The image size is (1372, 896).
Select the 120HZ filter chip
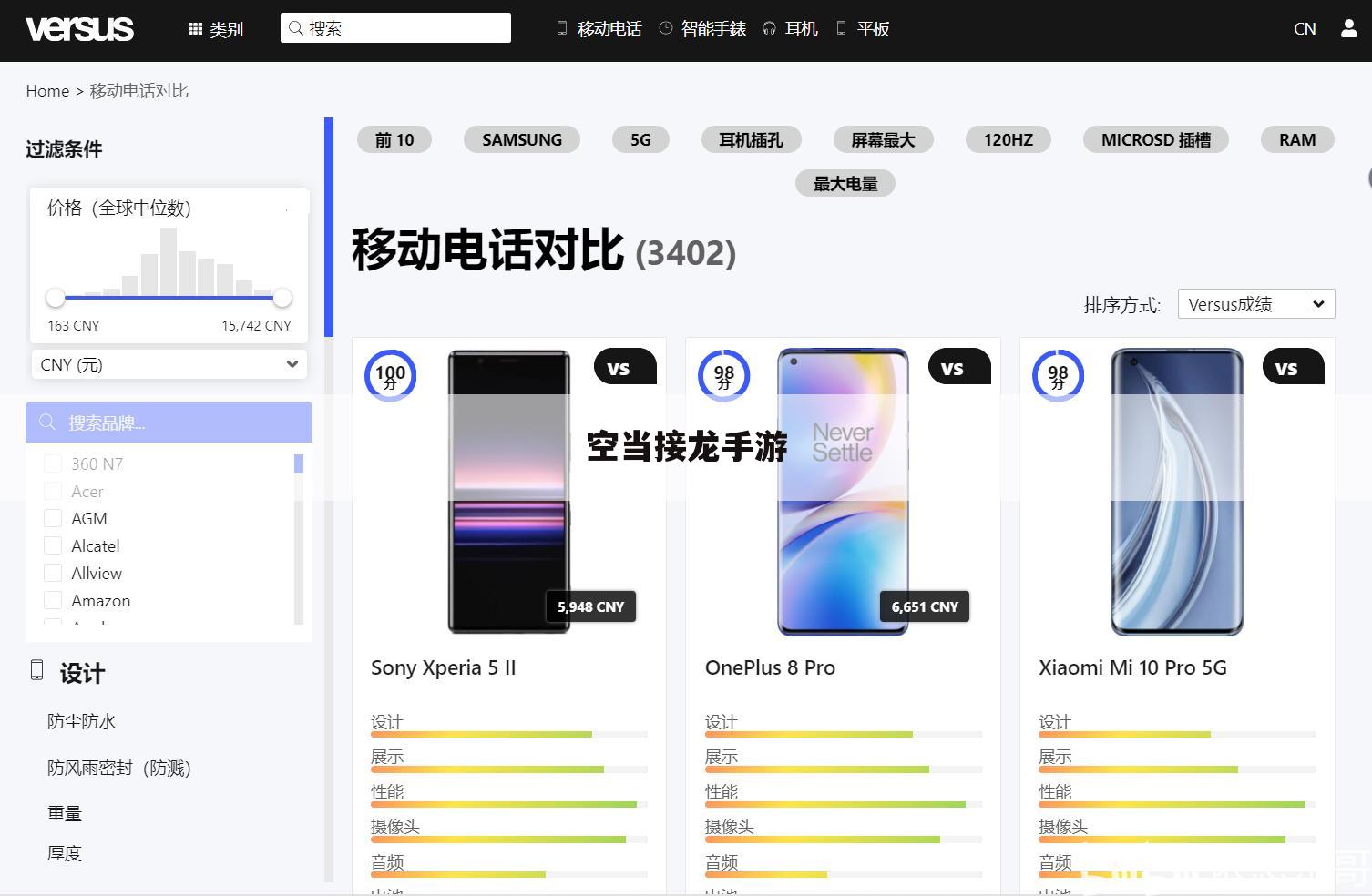(x=1009, y=139)
